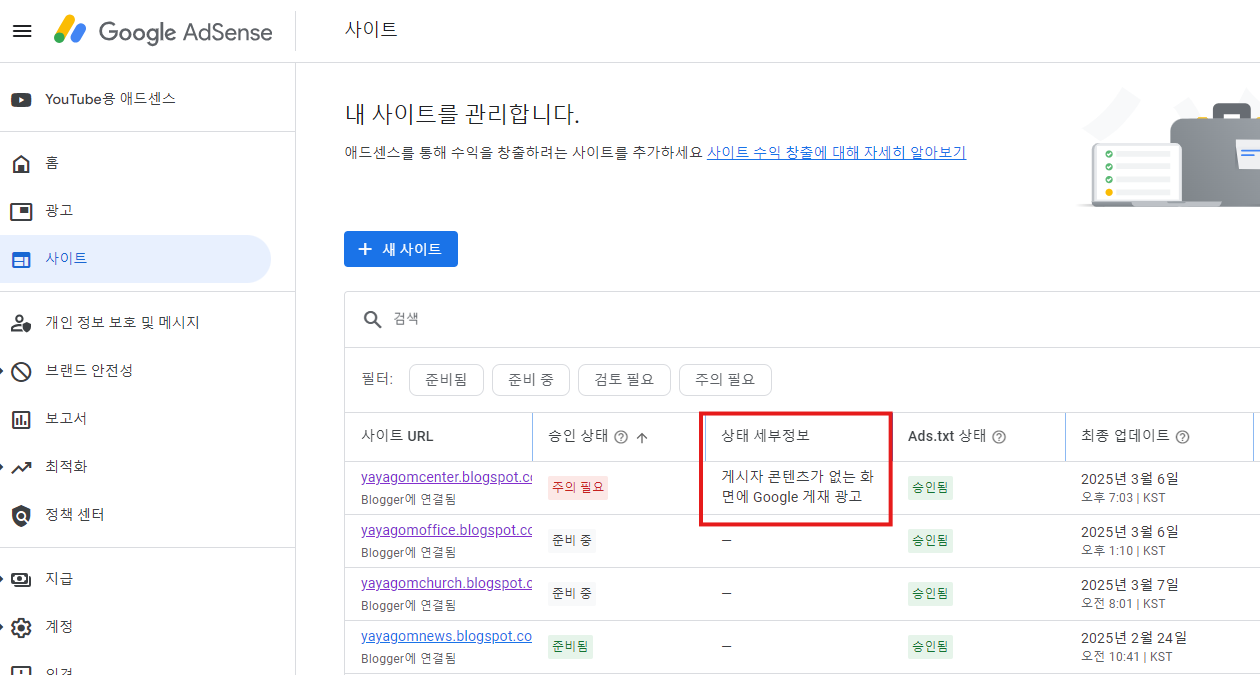
Task: Select 사이트 in sidebar
Action: tap(135, 259)
